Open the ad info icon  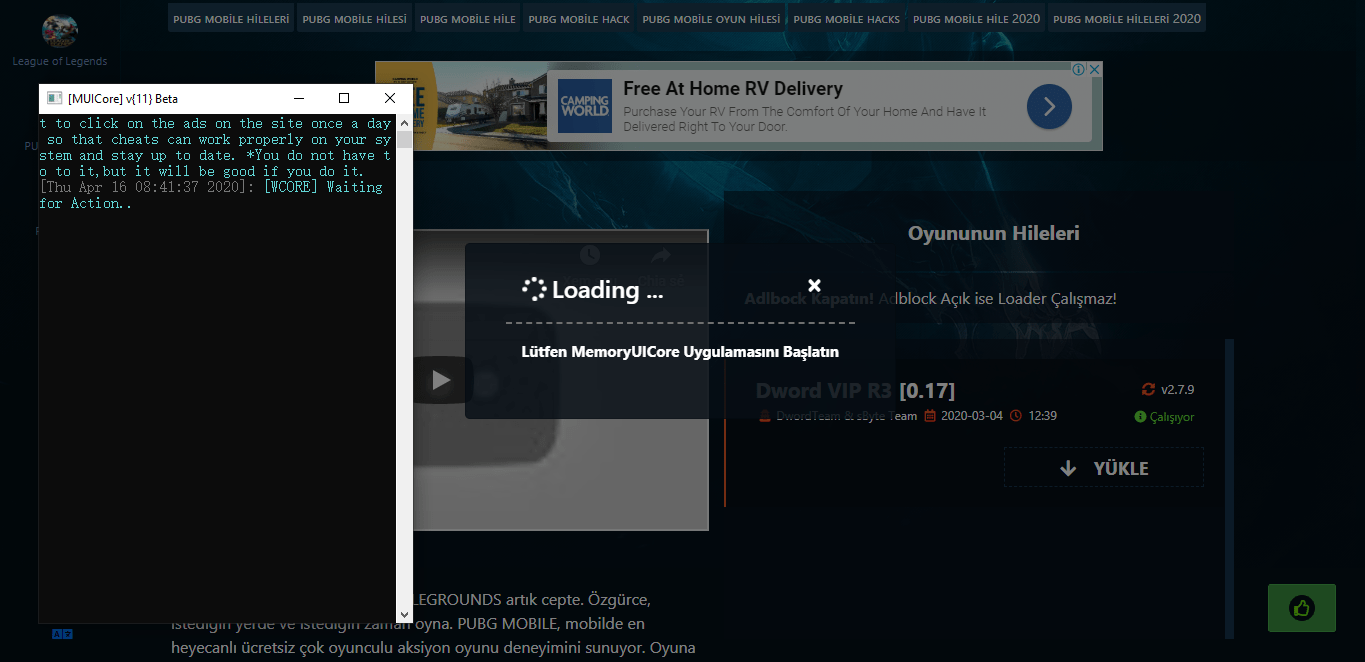point(1079,69)
